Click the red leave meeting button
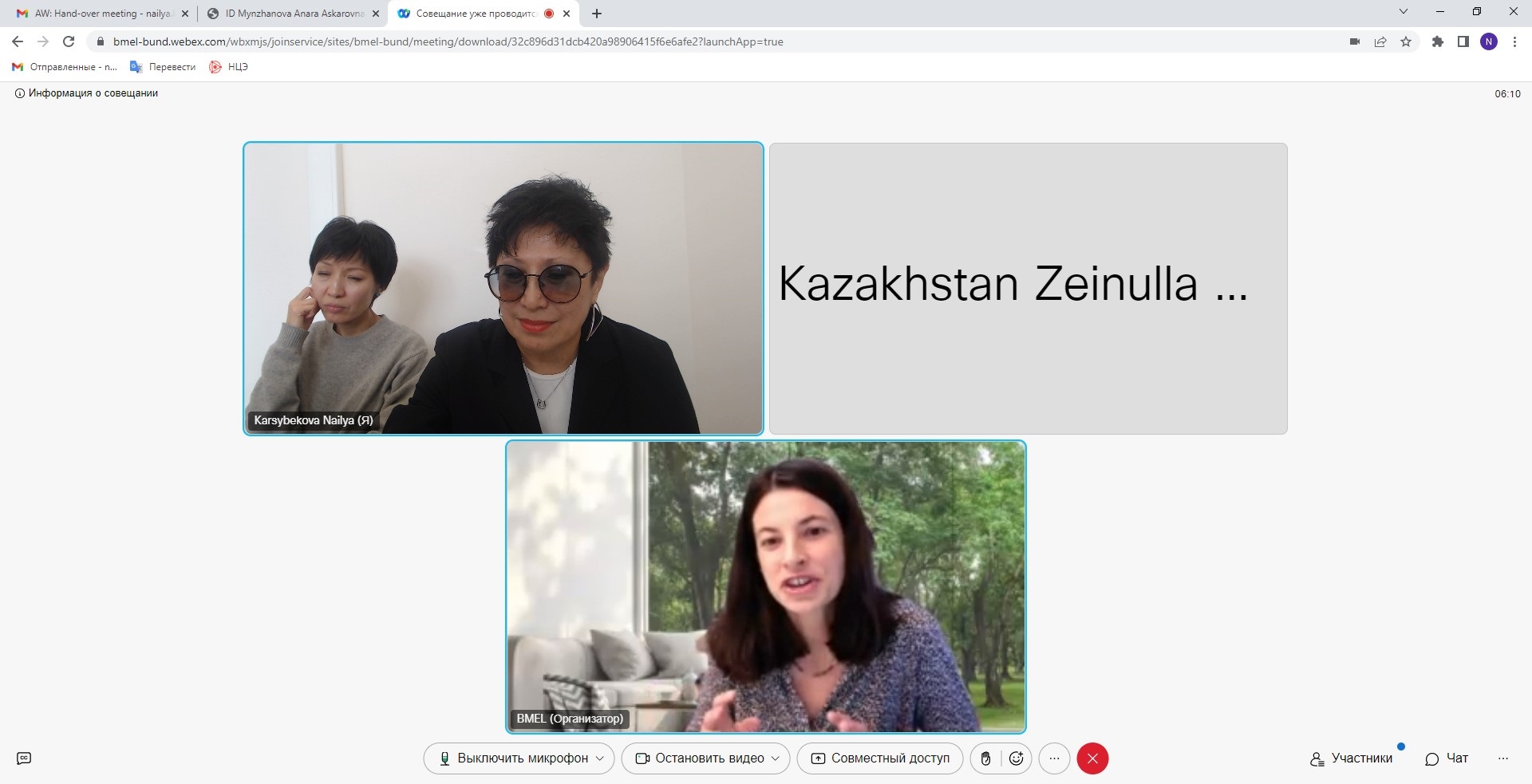Viewport: 1532px width, 784px height. tap(1092, 758)
